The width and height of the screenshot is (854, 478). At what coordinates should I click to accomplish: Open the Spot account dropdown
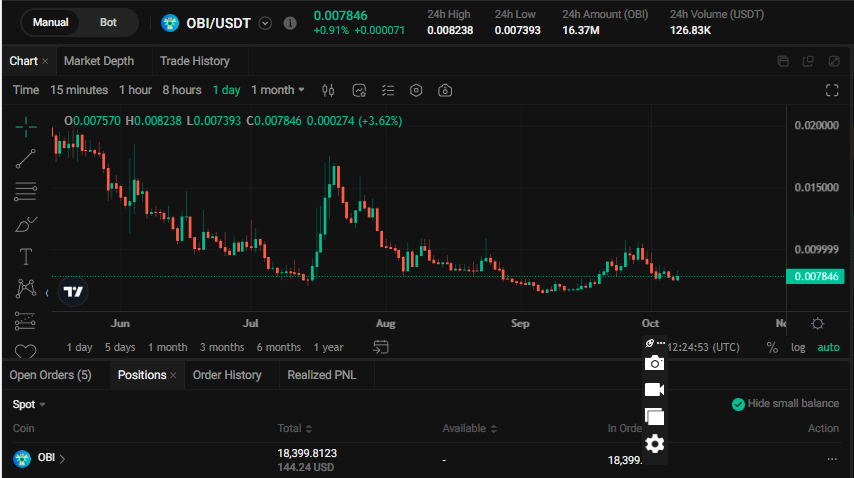29,405
